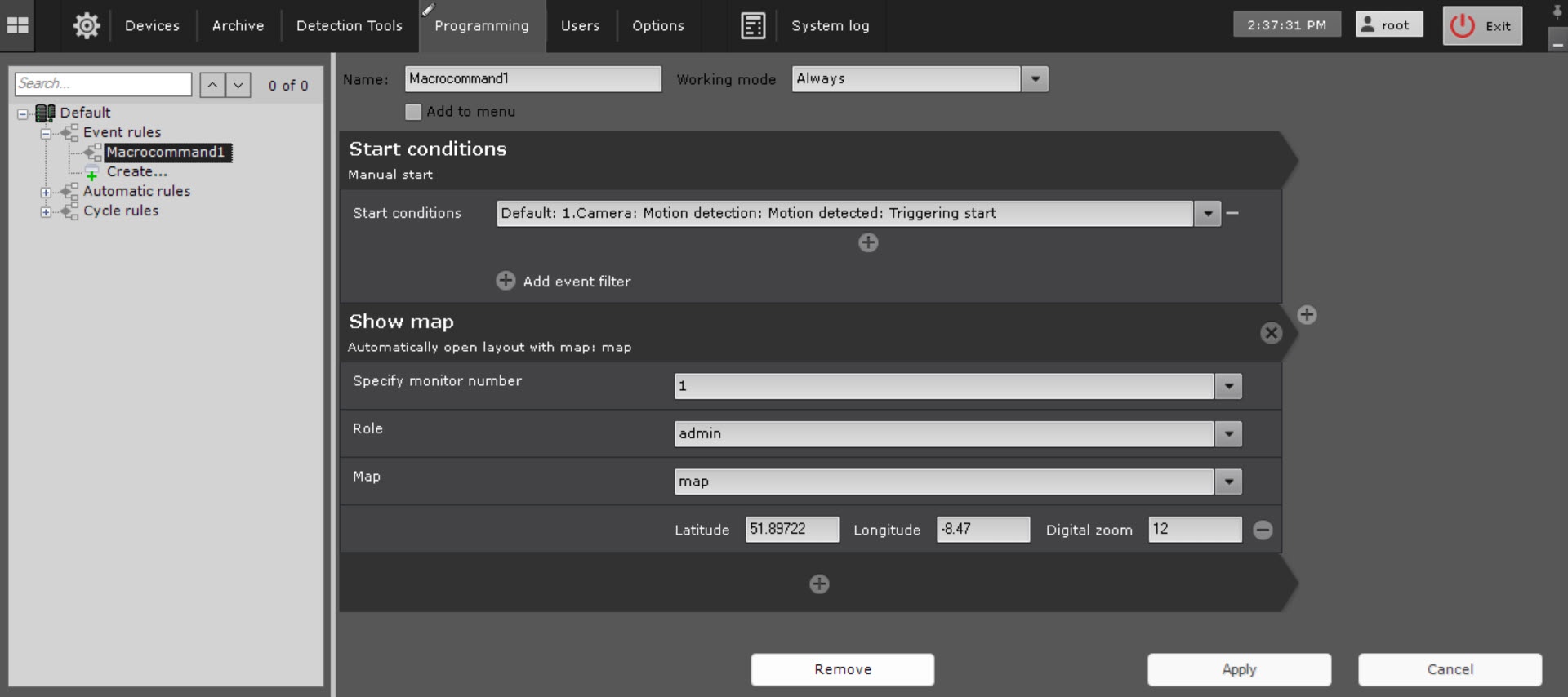Delete the start condition minus icon
Image resolution: width=1568 pixels, height=697 pixels.
click(1233, 213)
